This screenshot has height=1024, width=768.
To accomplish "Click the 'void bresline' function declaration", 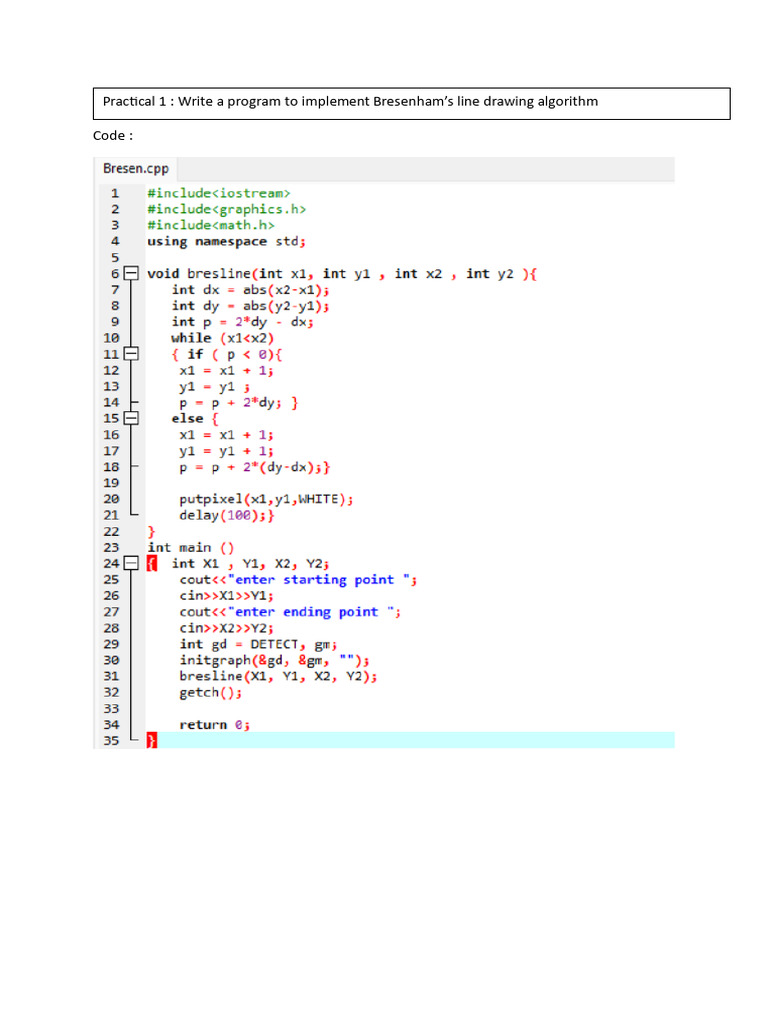I will click(342, 274).
